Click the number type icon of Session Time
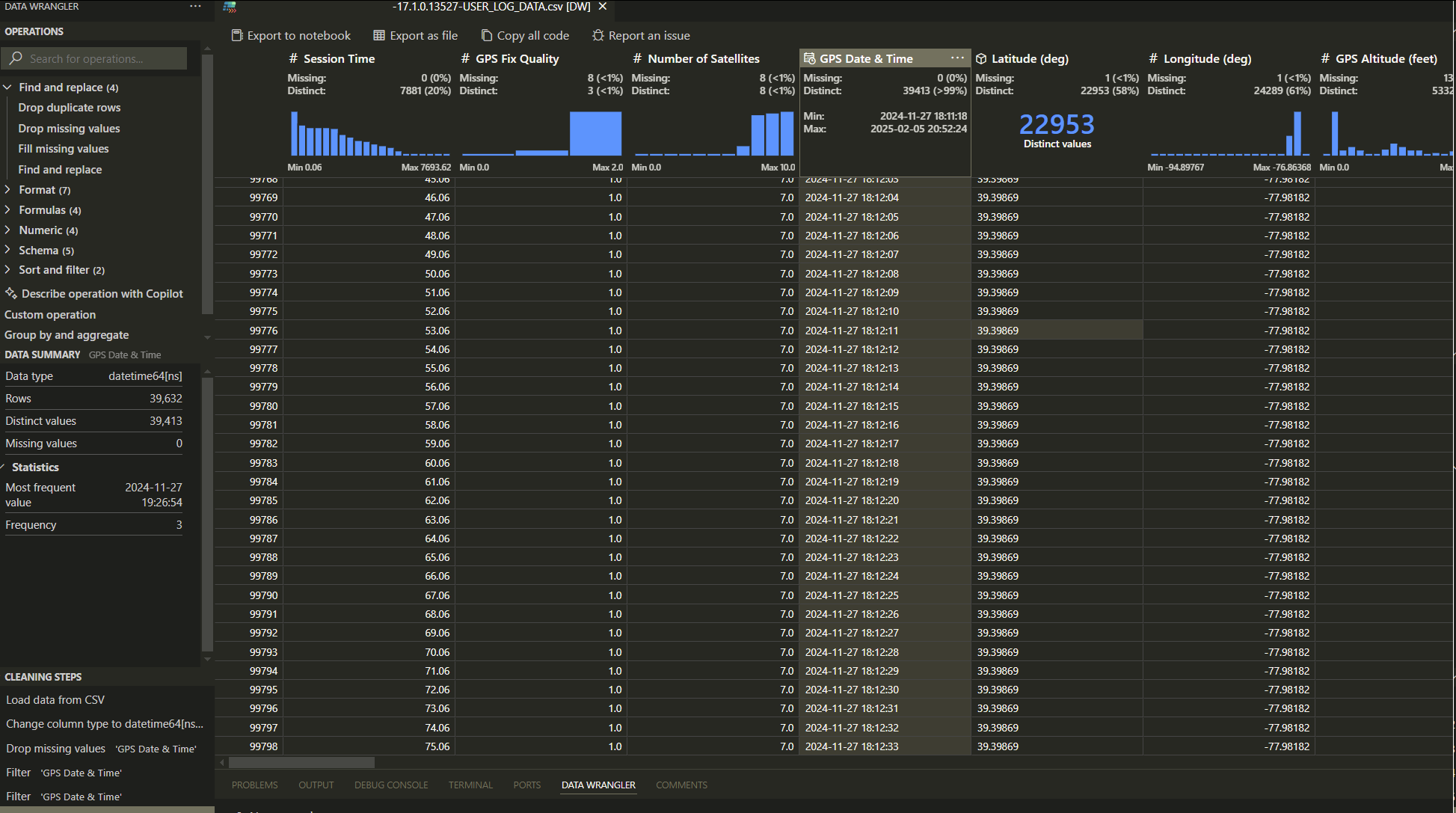The image size is (1456, 813). click(293, 58)
